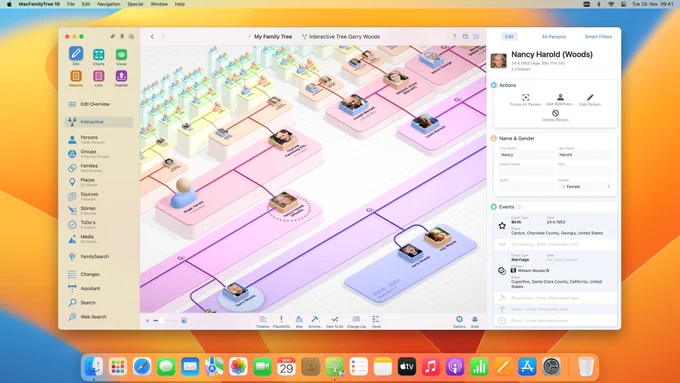Click New To Do tool
680x383 pixels.
pos(335,321)
